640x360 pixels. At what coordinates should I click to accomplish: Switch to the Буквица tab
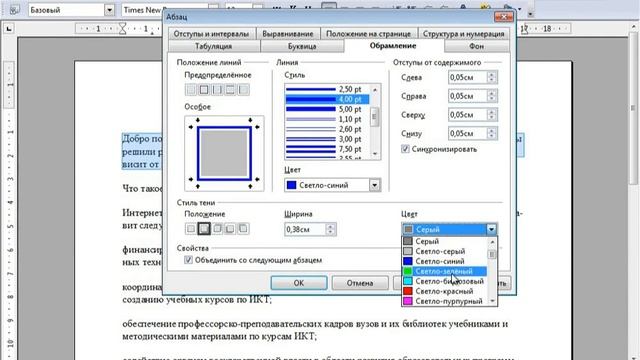pos(302,46)
